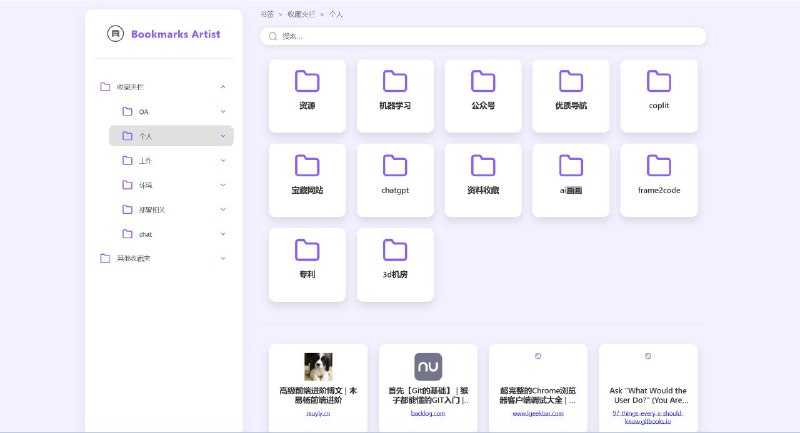Open the chatgpt folder card
Screen dimensions: 800x433
[x=395, y=180]
